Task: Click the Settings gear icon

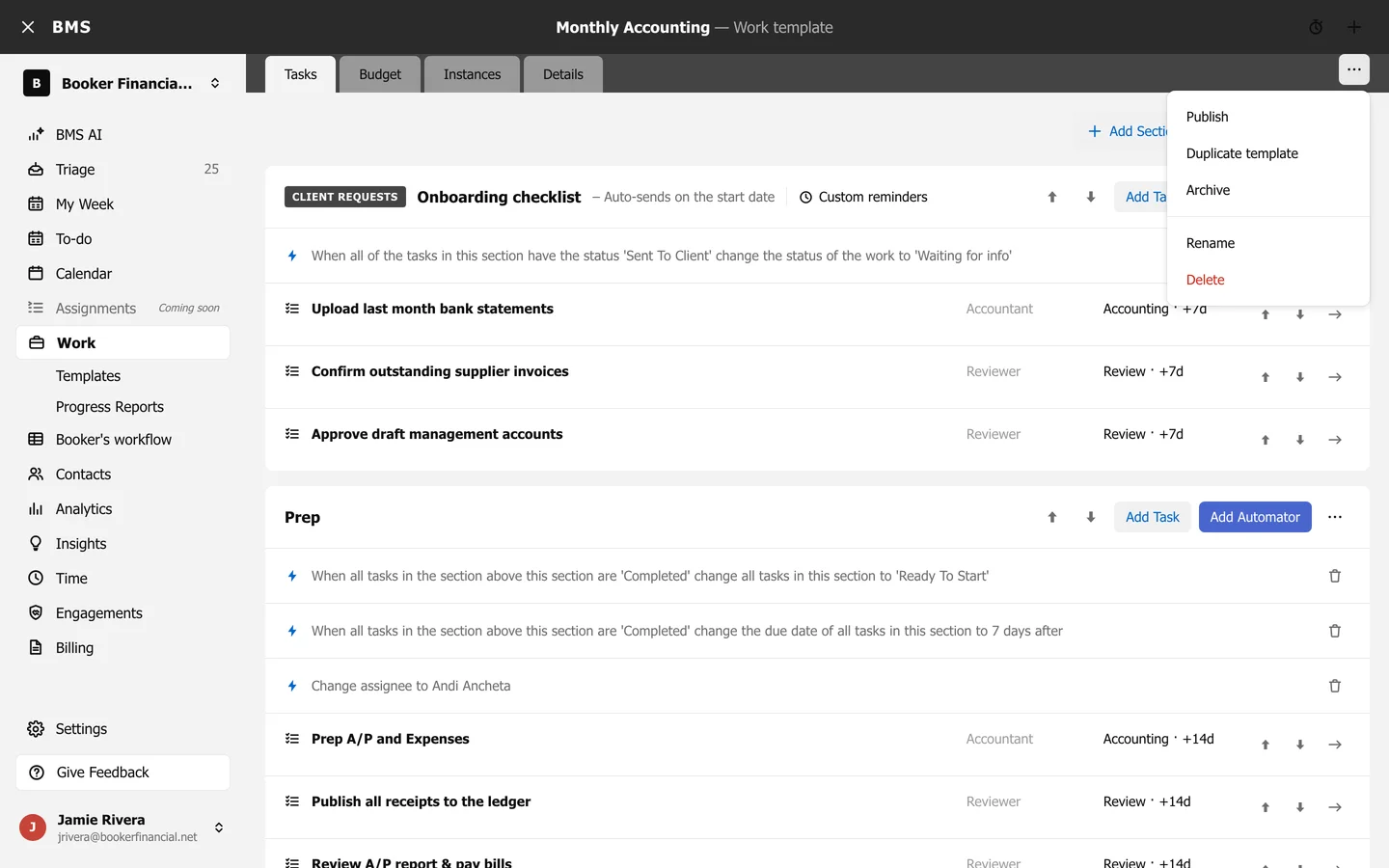Action: coord(36,728)
